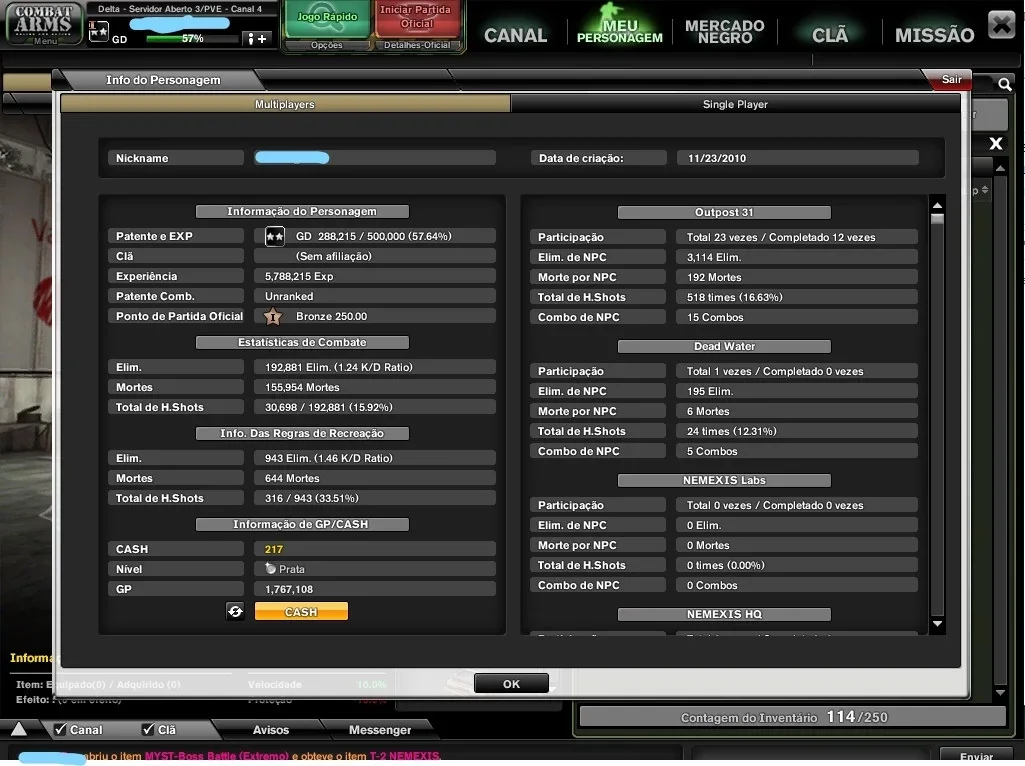The image size is (1025, 766).
Task: Click the rank star icon beside Bronze
Action: coord(273,317)
